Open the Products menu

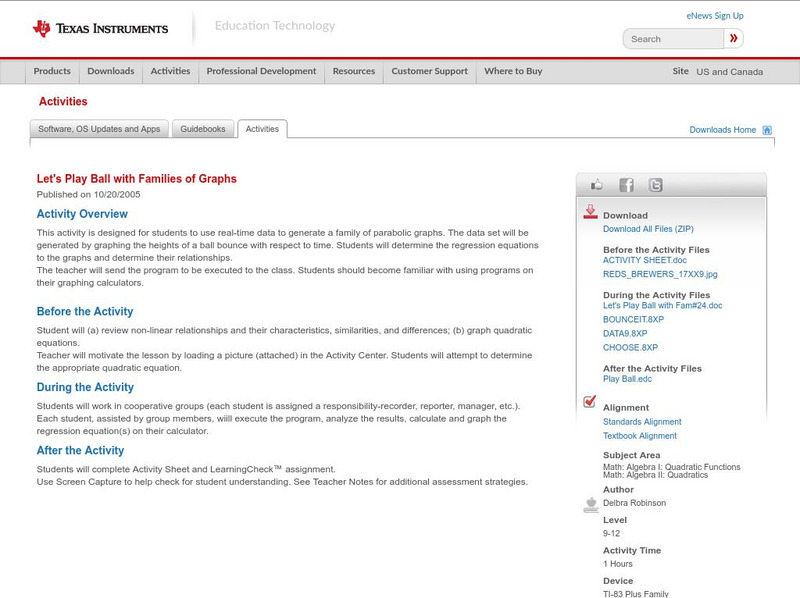click(x=52, y=71)
